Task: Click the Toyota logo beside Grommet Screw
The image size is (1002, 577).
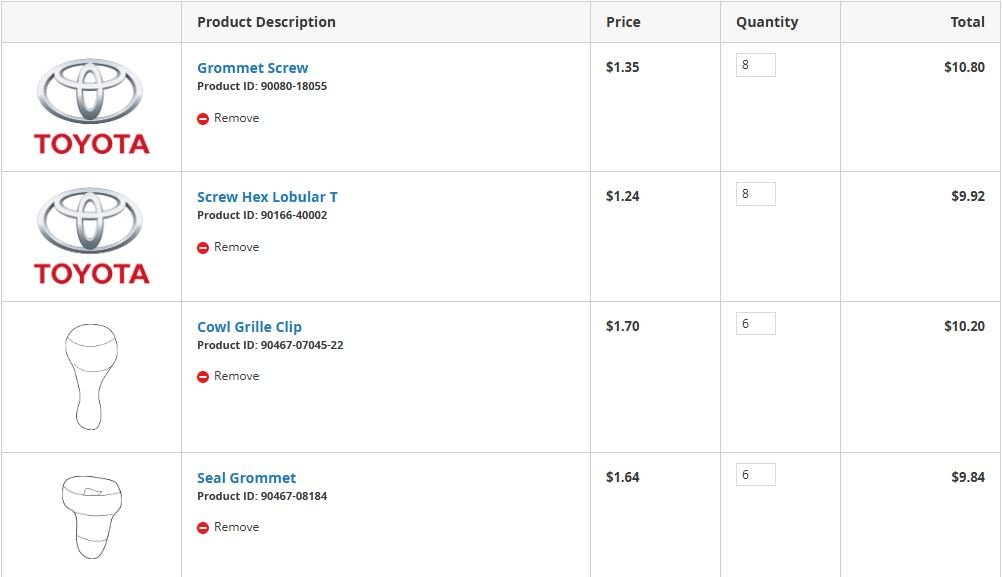Action: pos(91,107)
